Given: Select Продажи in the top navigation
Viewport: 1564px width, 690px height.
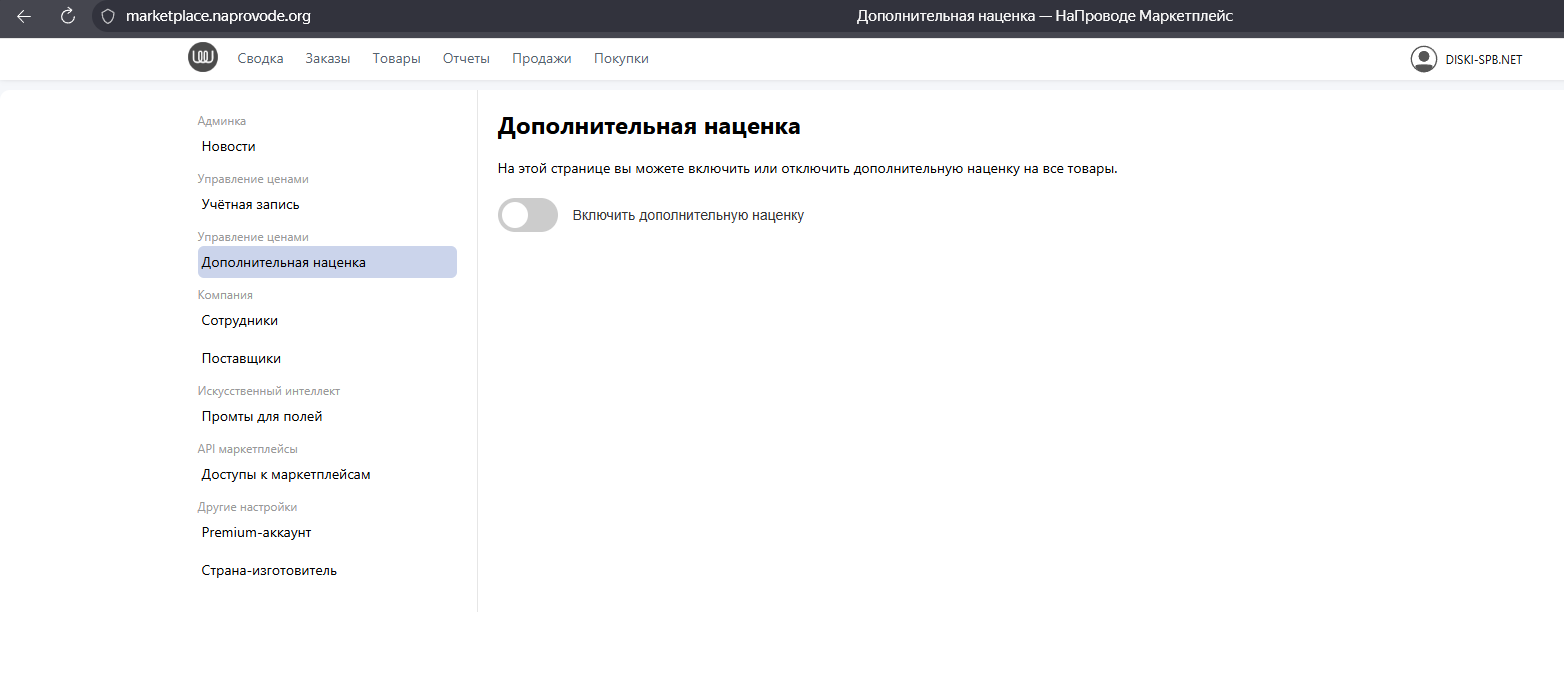Looking at the screenshot, I should click(541, 59).
